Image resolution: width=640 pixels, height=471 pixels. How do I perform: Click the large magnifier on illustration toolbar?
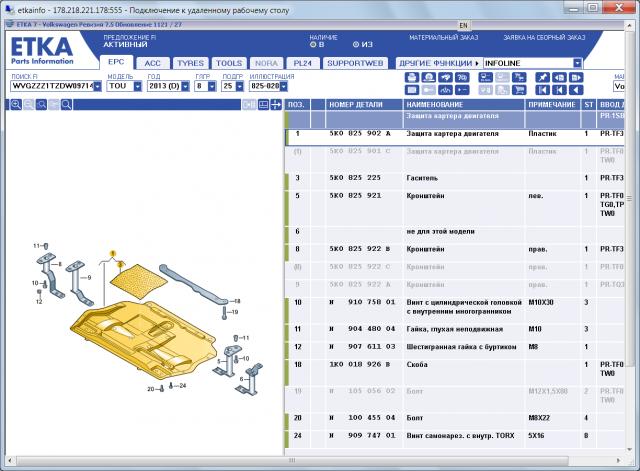pos(67,105)
